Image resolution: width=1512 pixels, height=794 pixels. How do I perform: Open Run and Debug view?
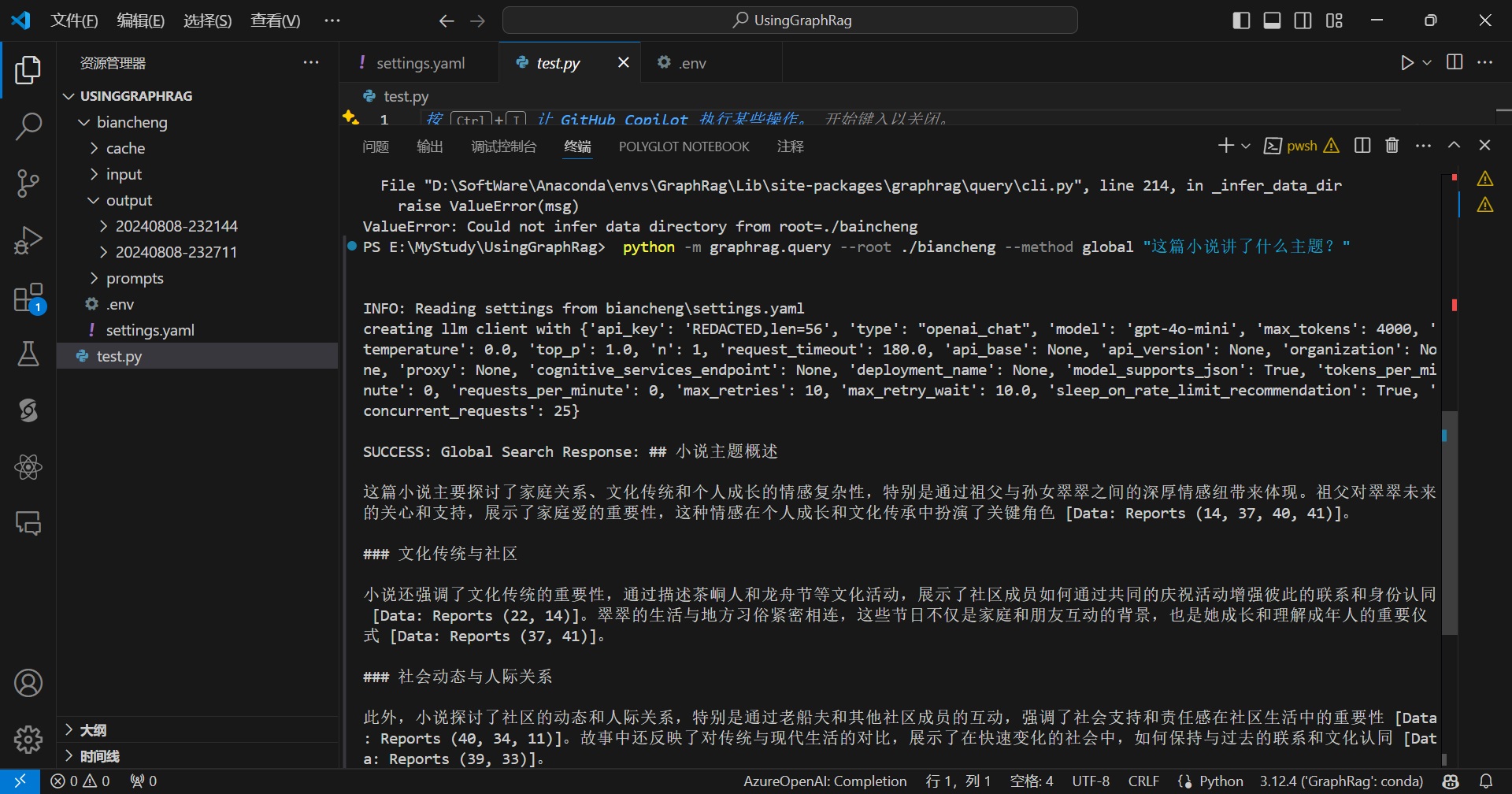[x=28, y=239]
